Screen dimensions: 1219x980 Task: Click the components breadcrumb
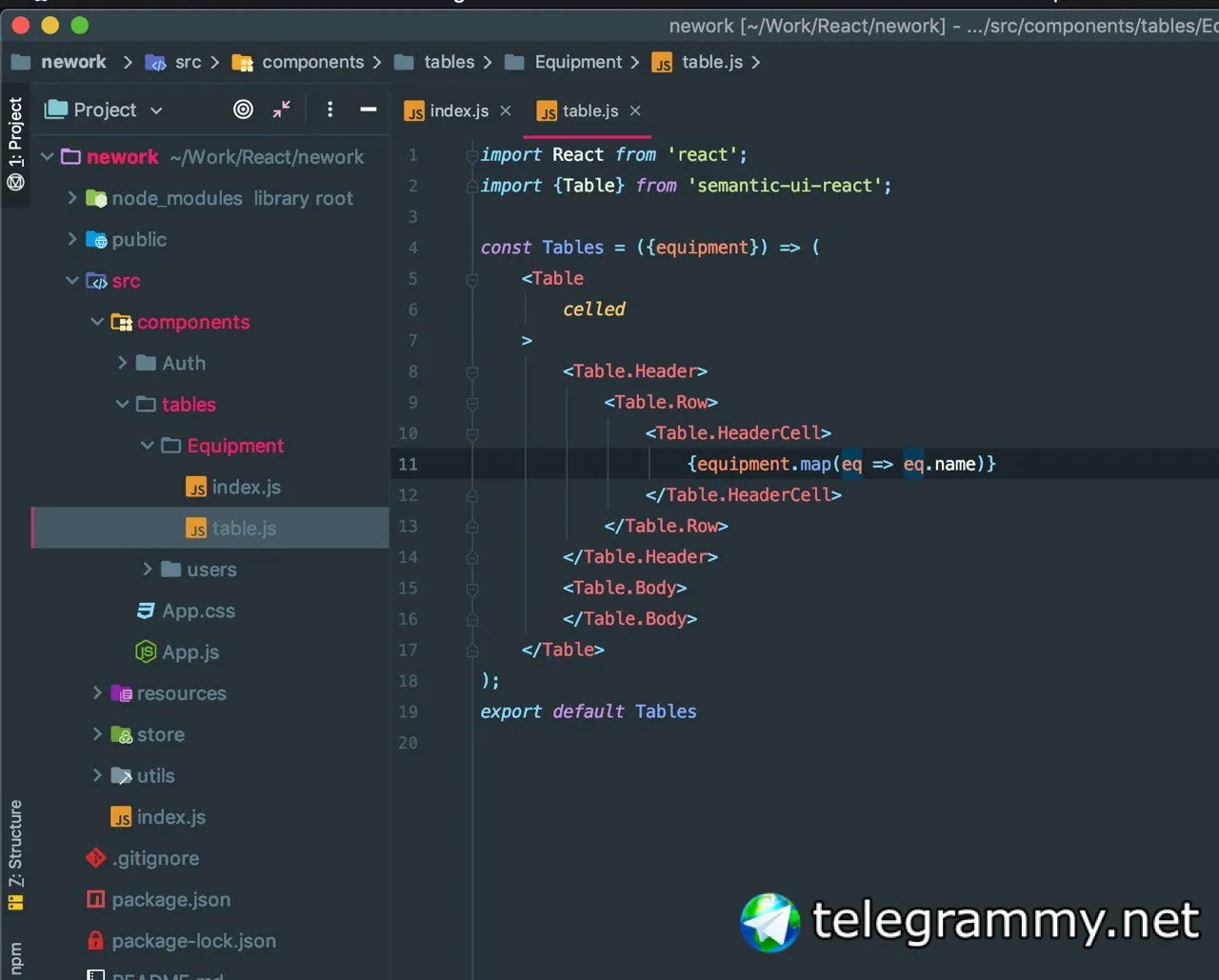[313, 62]
